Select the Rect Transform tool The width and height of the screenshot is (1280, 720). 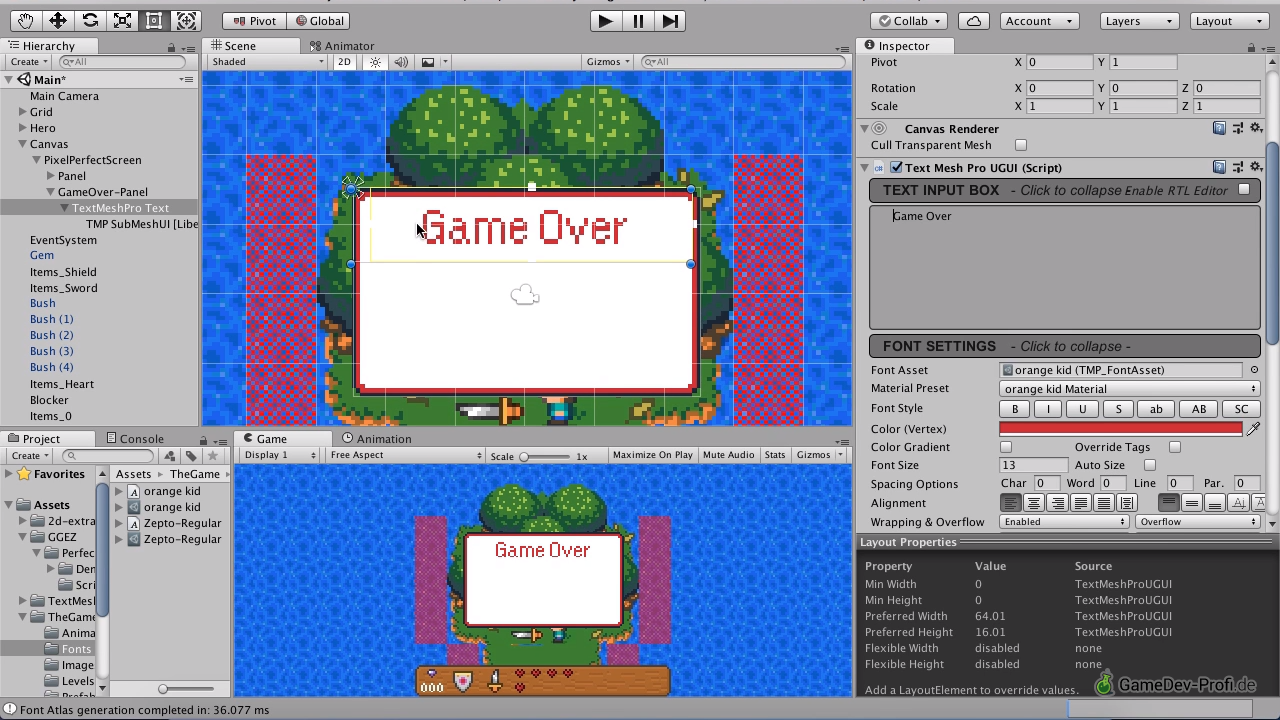(x=154, y=21)
